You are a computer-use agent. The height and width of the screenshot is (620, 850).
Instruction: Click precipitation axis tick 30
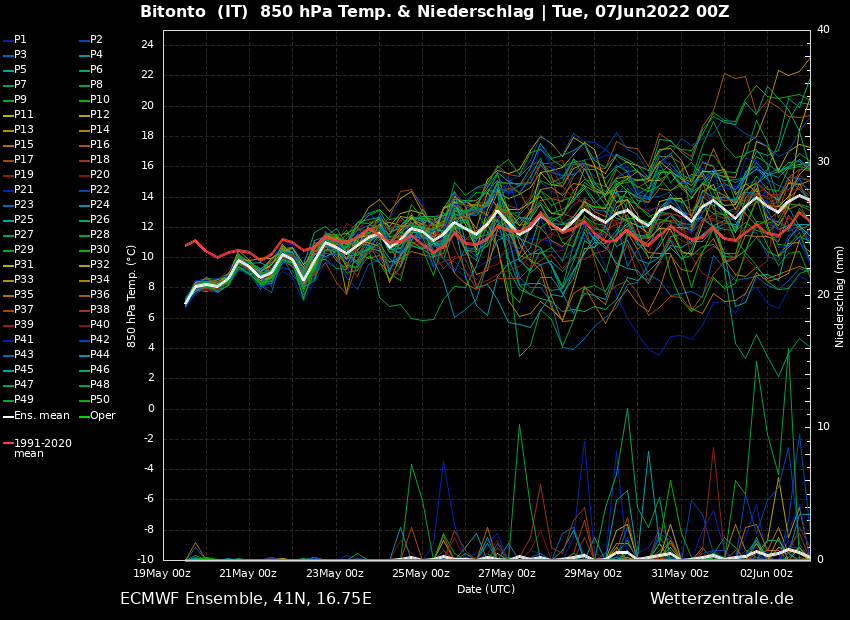[823, 162]
